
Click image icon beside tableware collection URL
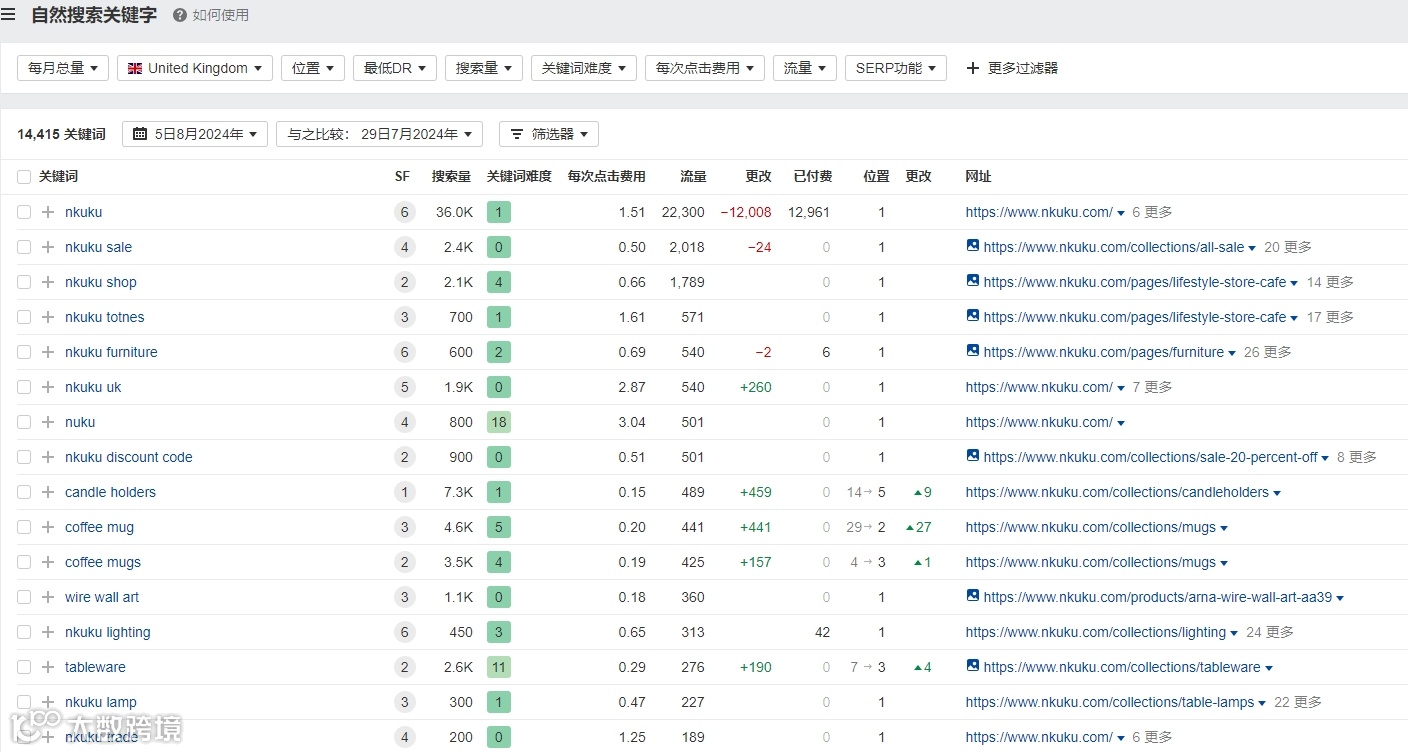[973, 666]
